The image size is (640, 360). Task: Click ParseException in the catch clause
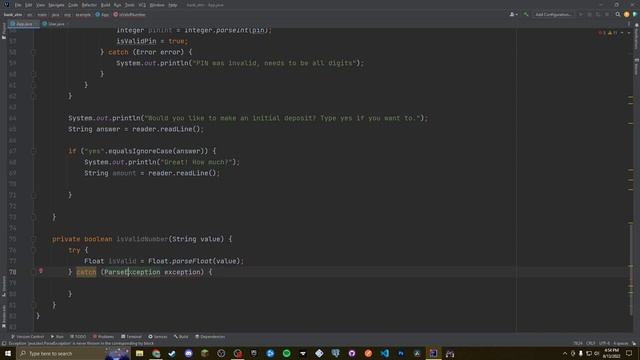tap(132, 272)
